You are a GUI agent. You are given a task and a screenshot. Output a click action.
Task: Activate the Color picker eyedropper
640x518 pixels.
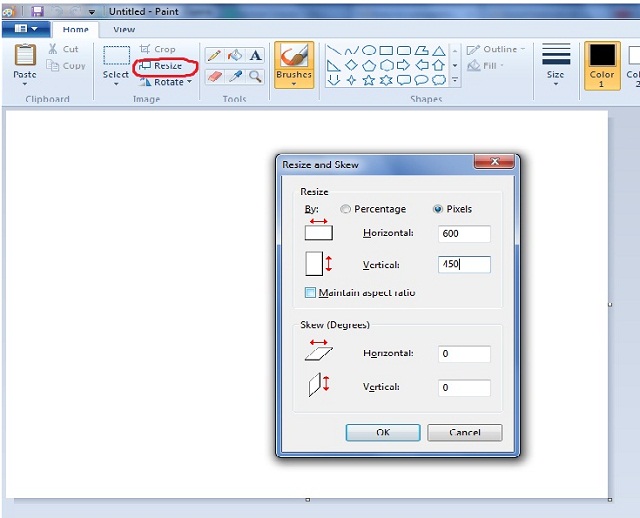click(235, 76)
